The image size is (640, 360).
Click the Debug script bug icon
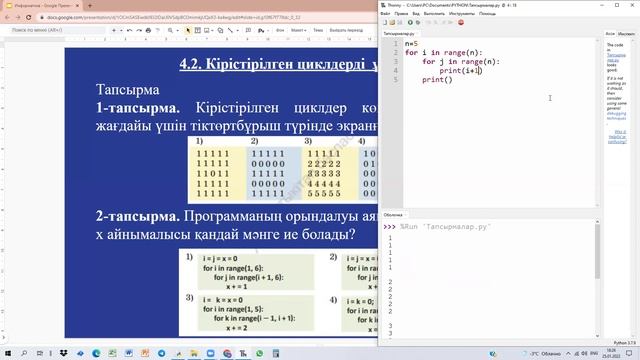tap(418, 22)
